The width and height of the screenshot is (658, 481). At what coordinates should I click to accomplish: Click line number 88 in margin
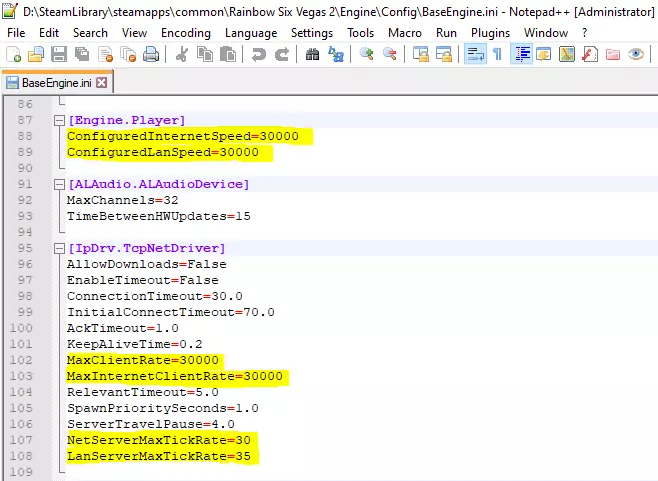pyautogui.click(x=25, y=136)
